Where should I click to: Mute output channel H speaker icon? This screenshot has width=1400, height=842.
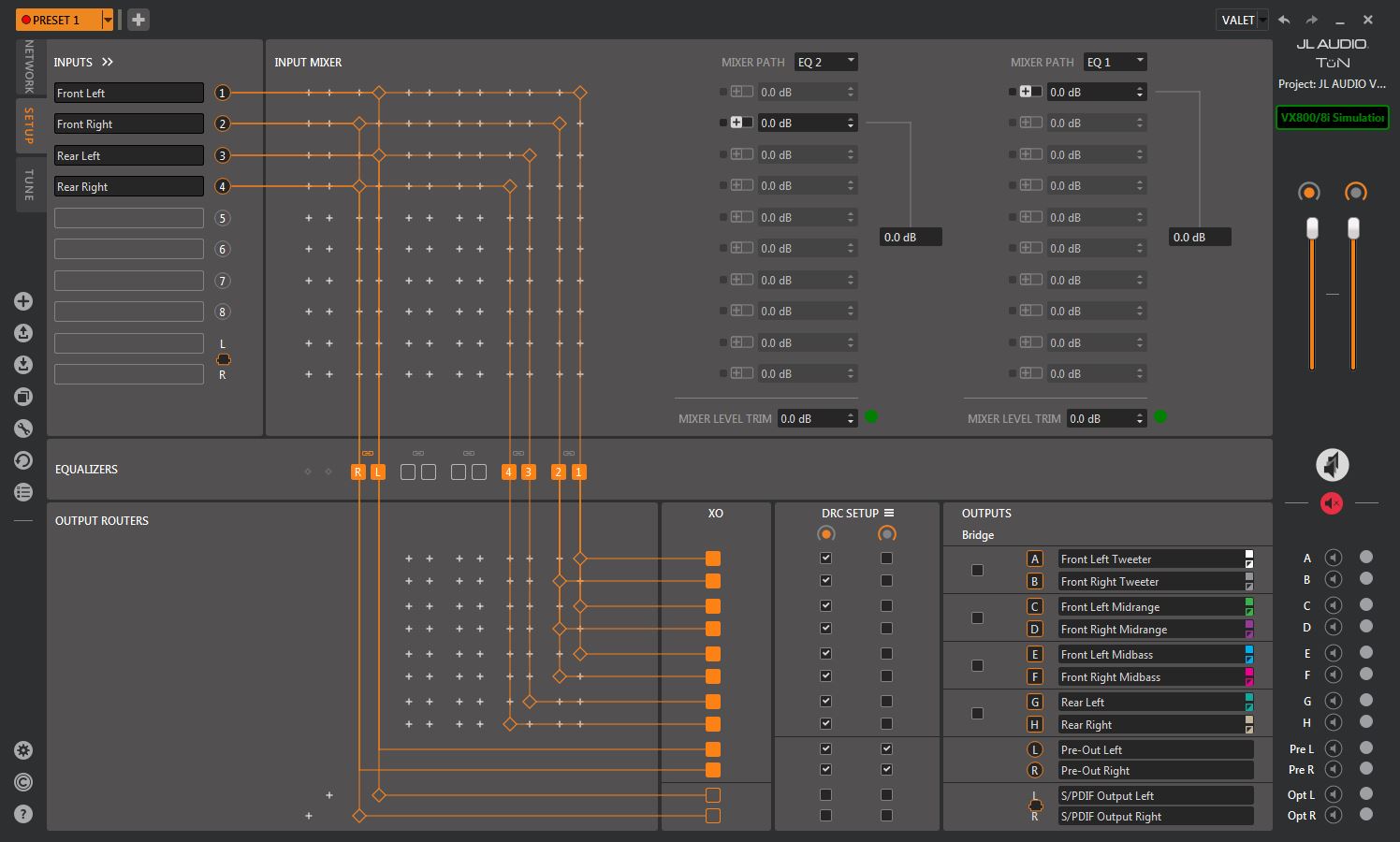[x=1334, y=722]
